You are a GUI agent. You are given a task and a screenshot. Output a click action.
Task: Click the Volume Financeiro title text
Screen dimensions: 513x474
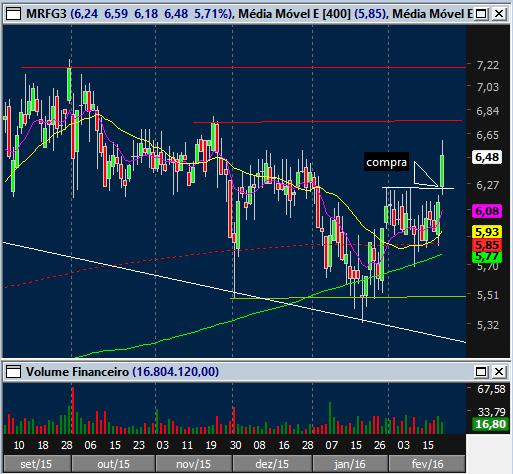[77, 372]
